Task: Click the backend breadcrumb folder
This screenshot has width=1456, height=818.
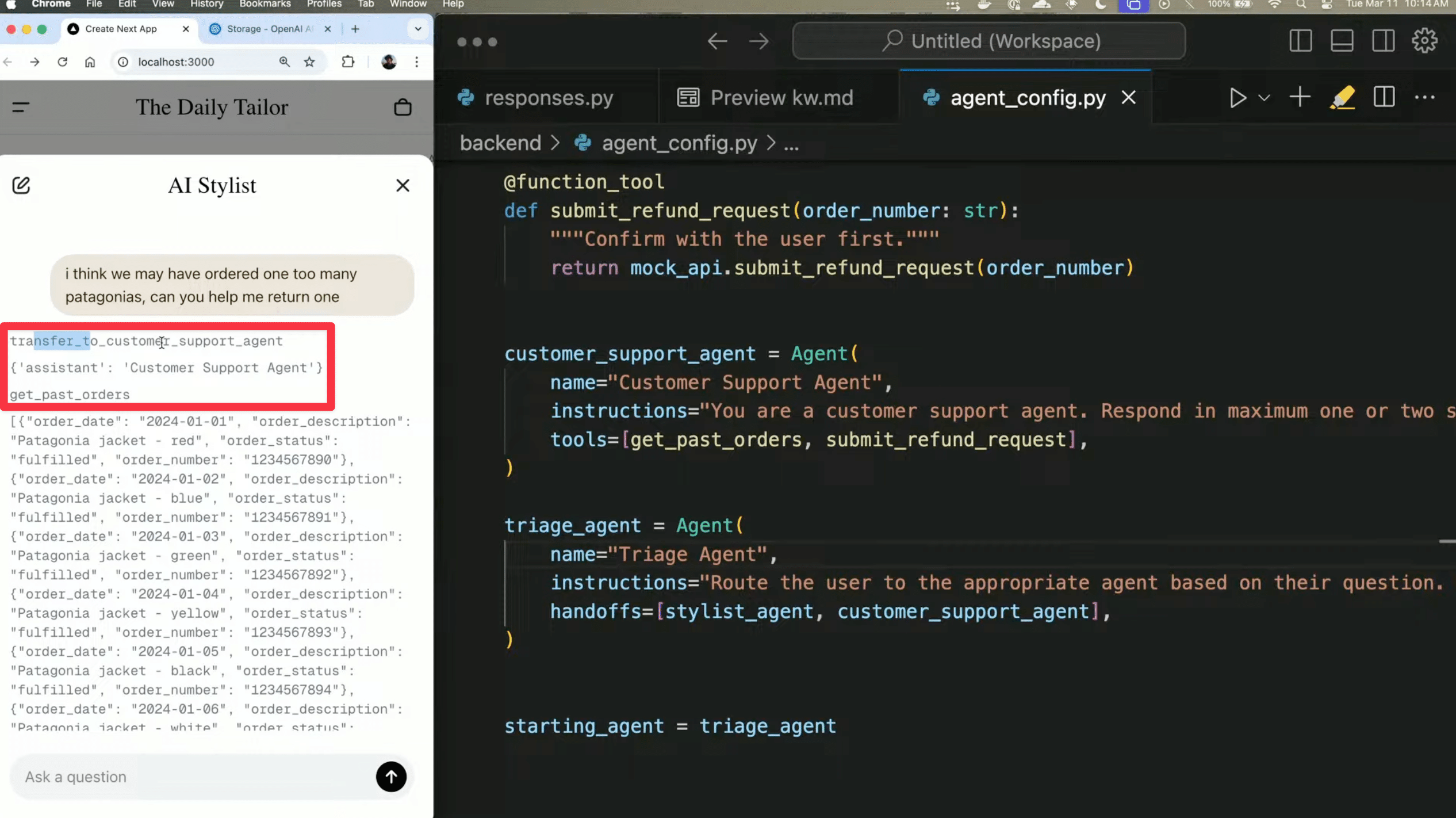Action: pos(500,143)
